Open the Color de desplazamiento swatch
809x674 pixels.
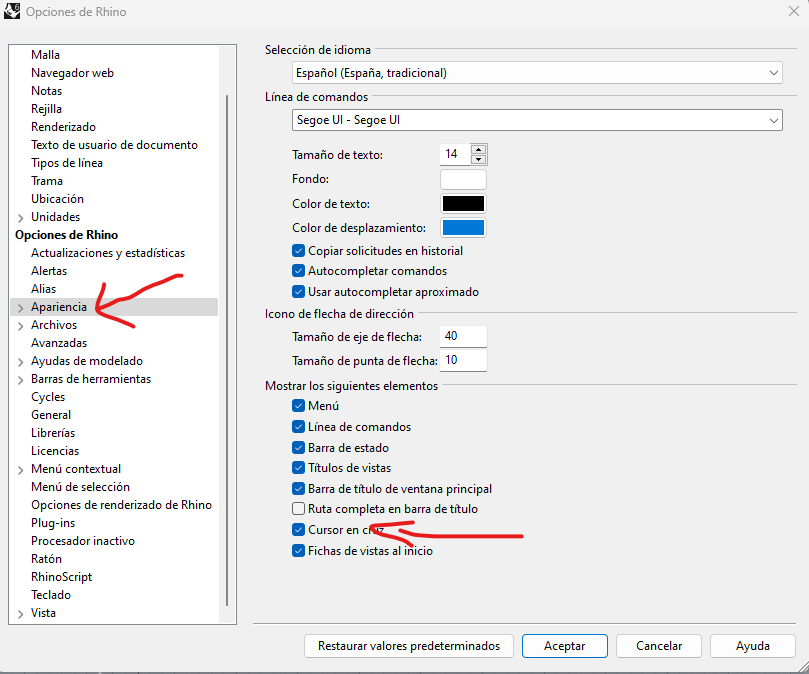coord(463,228)
